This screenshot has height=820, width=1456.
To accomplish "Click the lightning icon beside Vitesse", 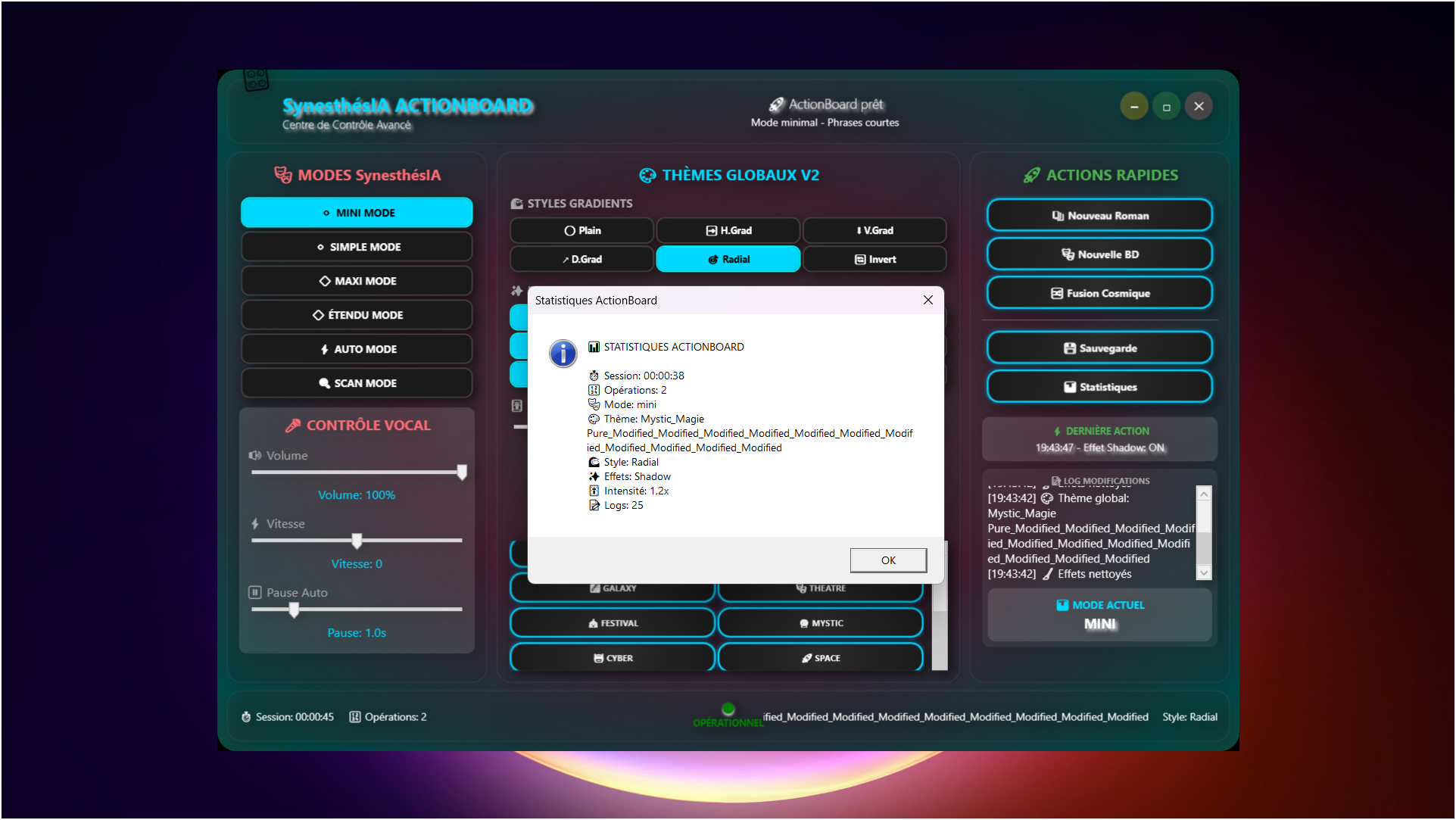I will pos(255,524).
